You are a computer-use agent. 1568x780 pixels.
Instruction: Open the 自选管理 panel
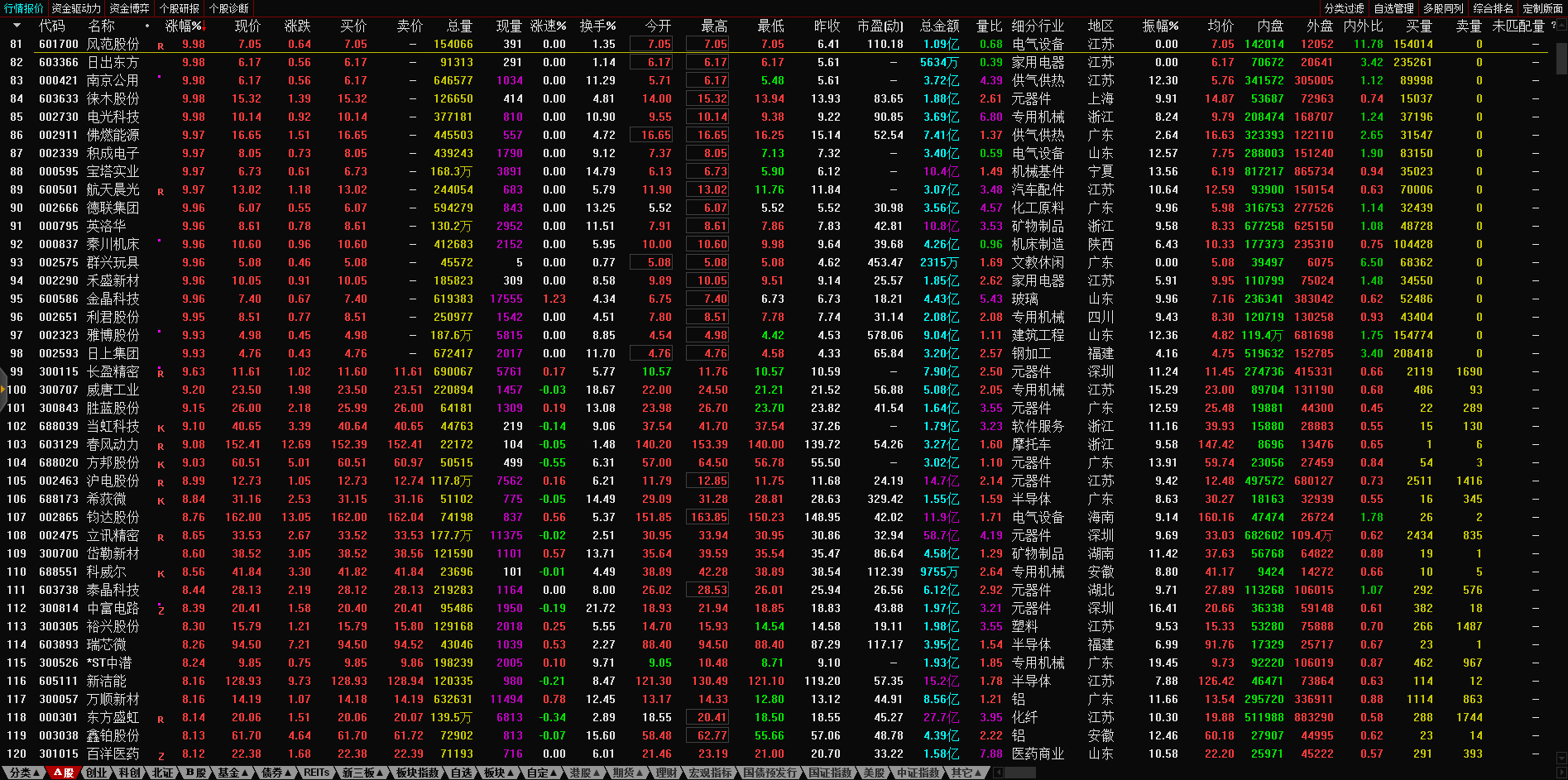pyautogui.click(x=1393, y=8)
